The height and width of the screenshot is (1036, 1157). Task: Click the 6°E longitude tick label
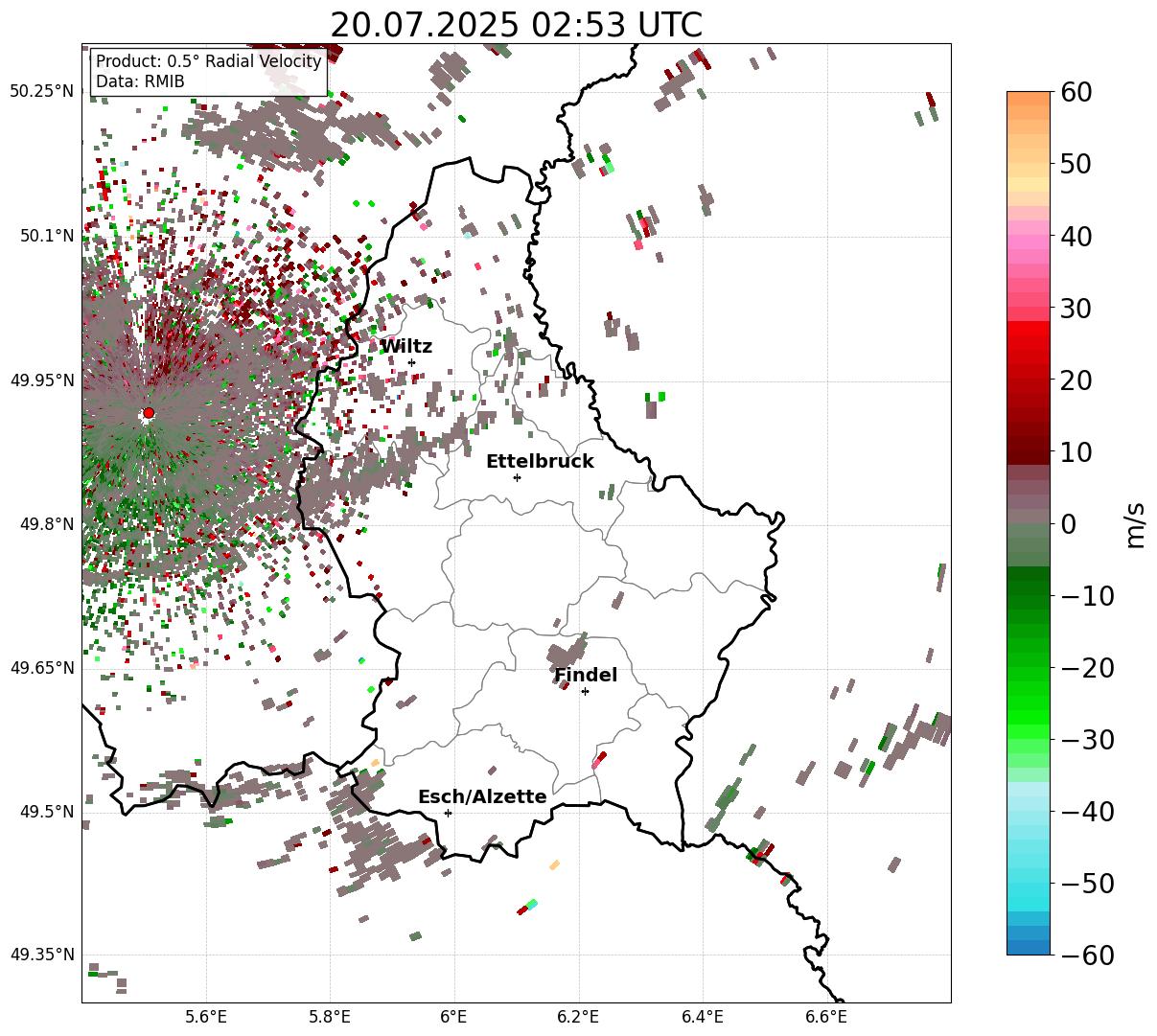pos(454,1017)
